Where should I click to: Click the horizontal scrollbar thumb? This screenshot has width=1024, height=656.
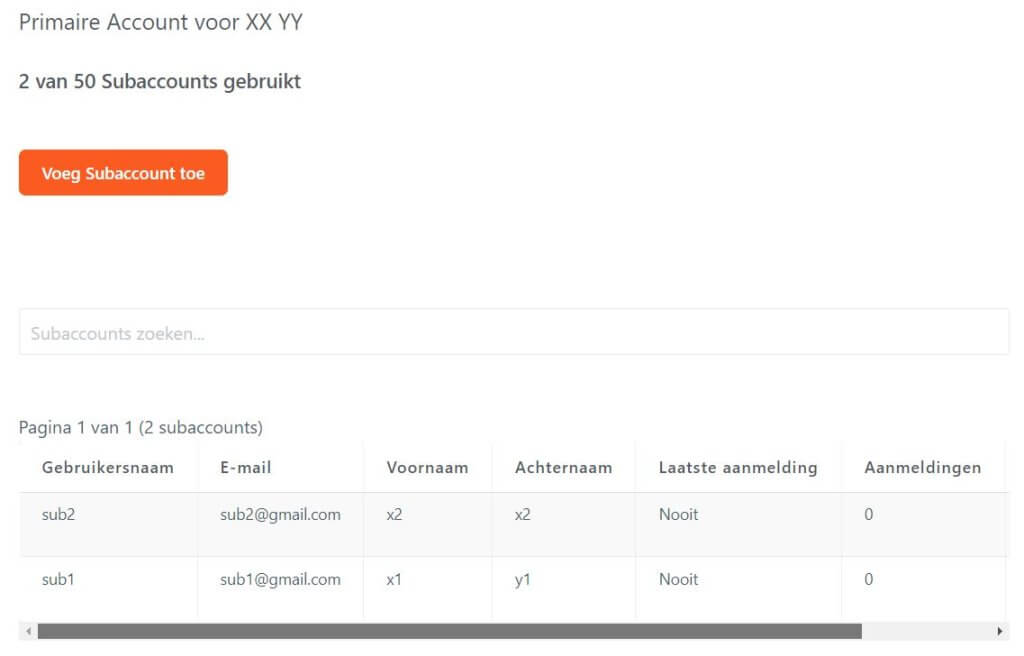[449, 631]
